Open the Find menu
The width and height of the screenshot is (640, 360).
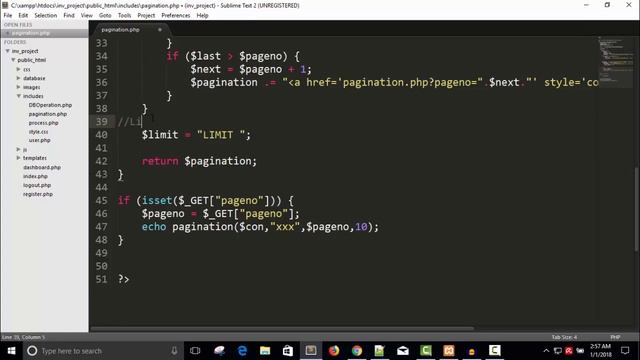(69, 16)
